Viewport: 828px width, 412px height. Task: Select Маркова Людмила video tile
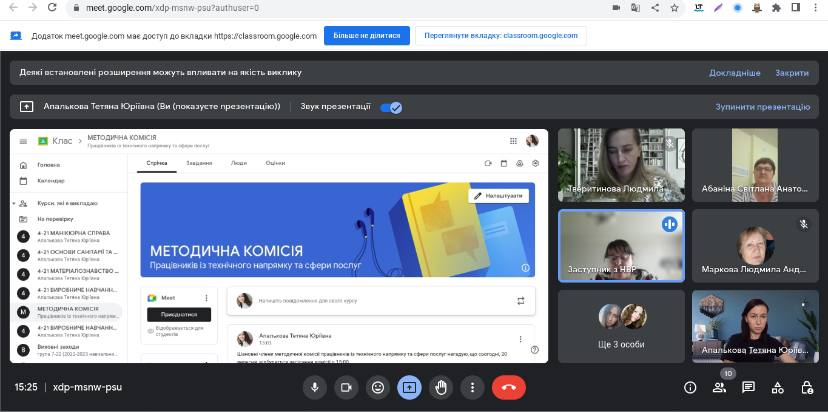point(755,246)
